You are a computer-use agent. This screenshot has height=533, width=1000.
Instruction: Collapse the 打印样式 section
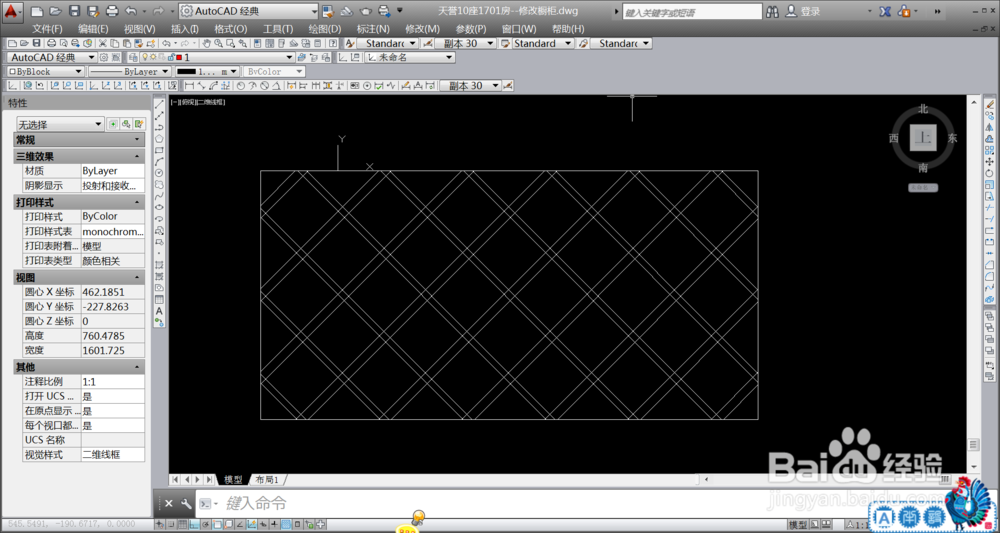(137, 202)
